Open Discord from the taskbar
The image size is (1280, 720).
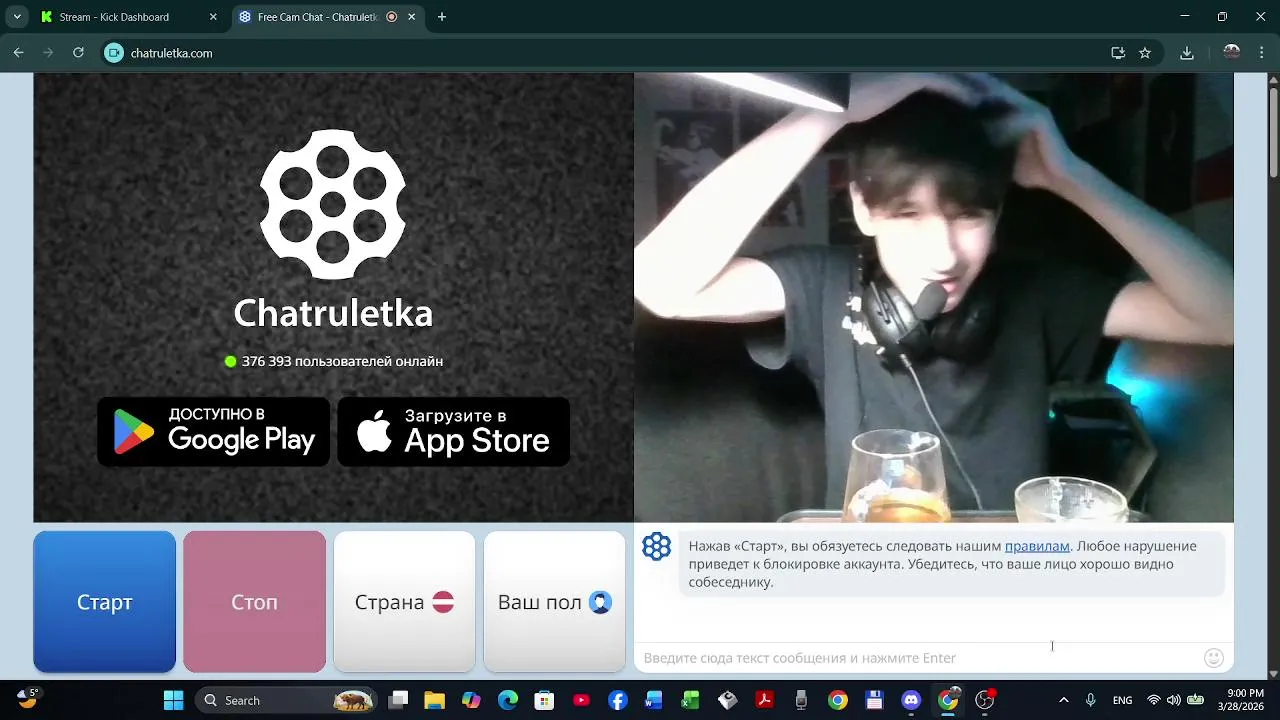[911, 700]
